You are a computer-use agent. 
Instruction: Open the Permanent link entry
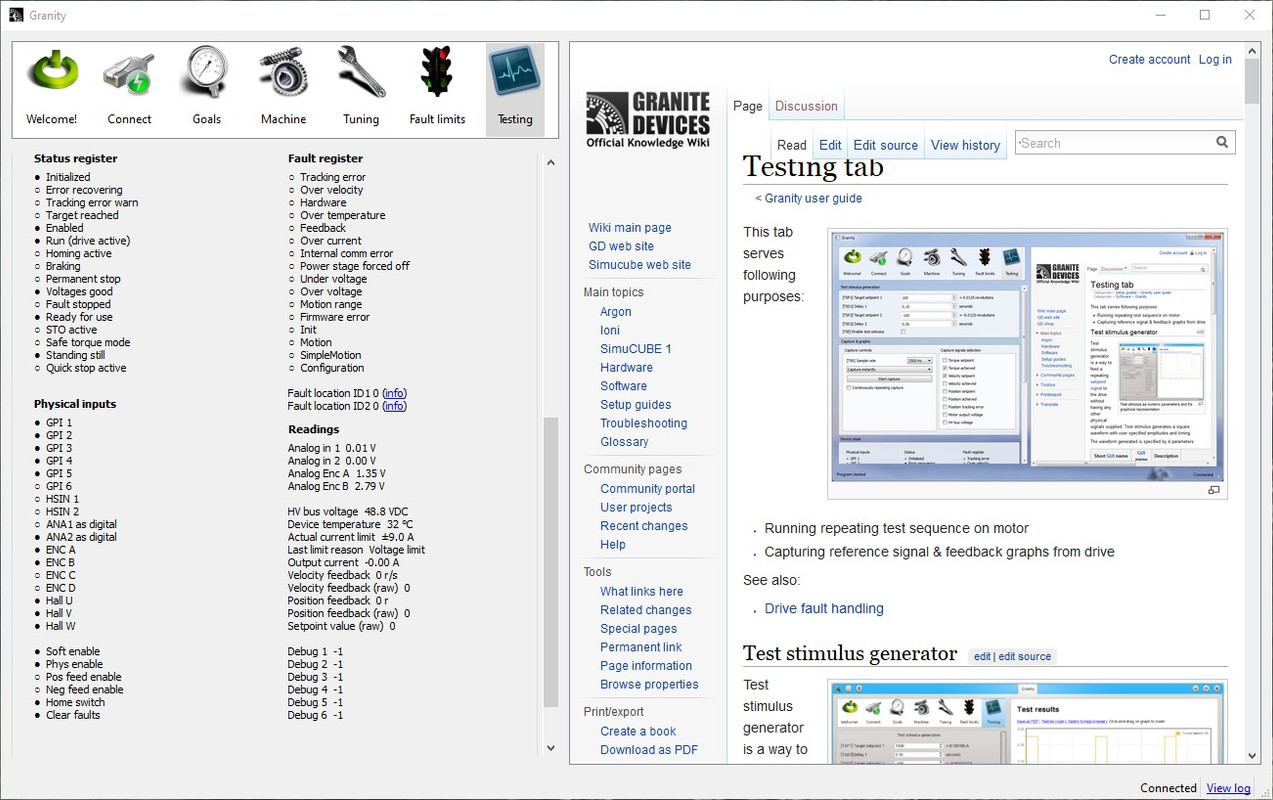coord(641,647)
